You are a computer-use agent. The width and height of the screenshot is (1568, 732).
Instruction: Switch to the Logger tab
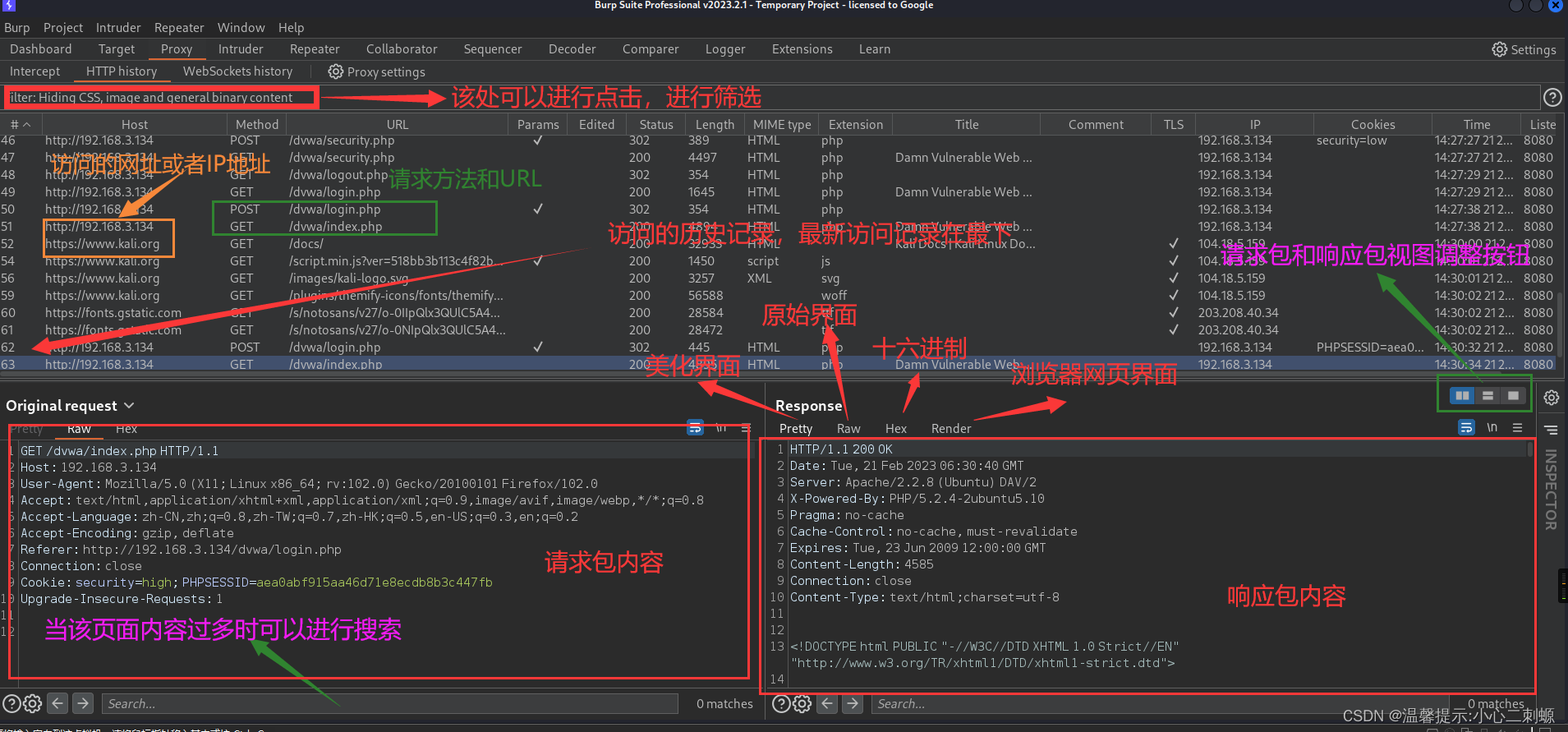(725, 49)
